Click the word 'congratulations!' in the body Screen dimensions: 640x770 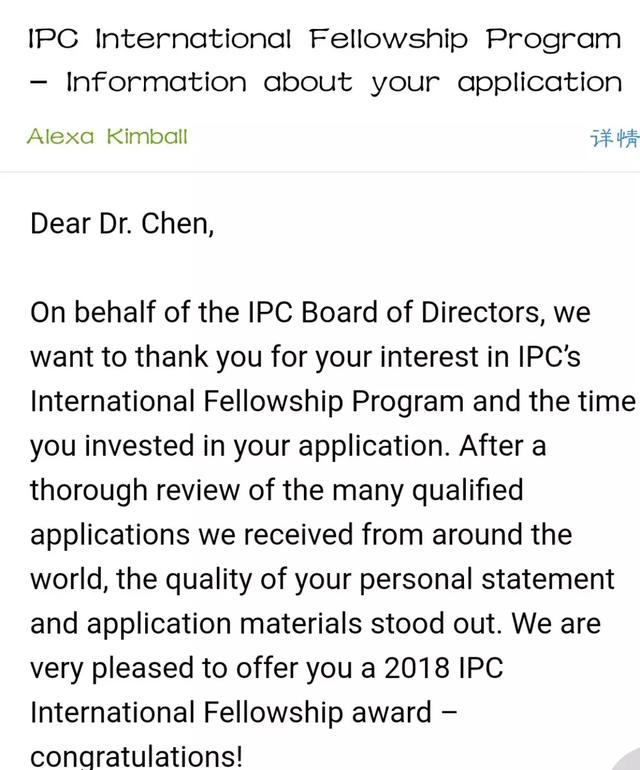tap(136, 757)
